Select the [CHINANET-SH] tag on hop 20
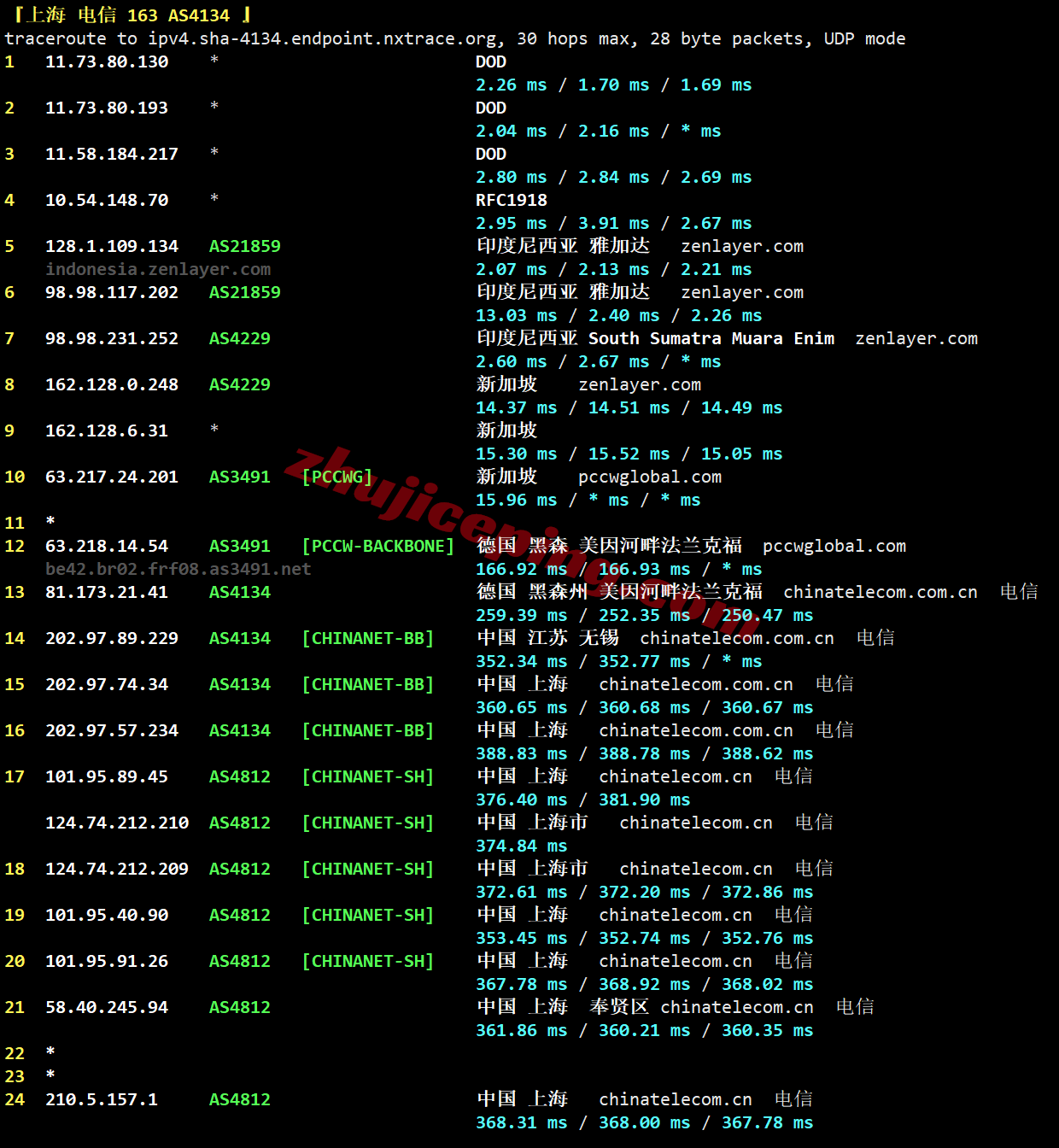 pyautogui.click(x=368, y=961)
